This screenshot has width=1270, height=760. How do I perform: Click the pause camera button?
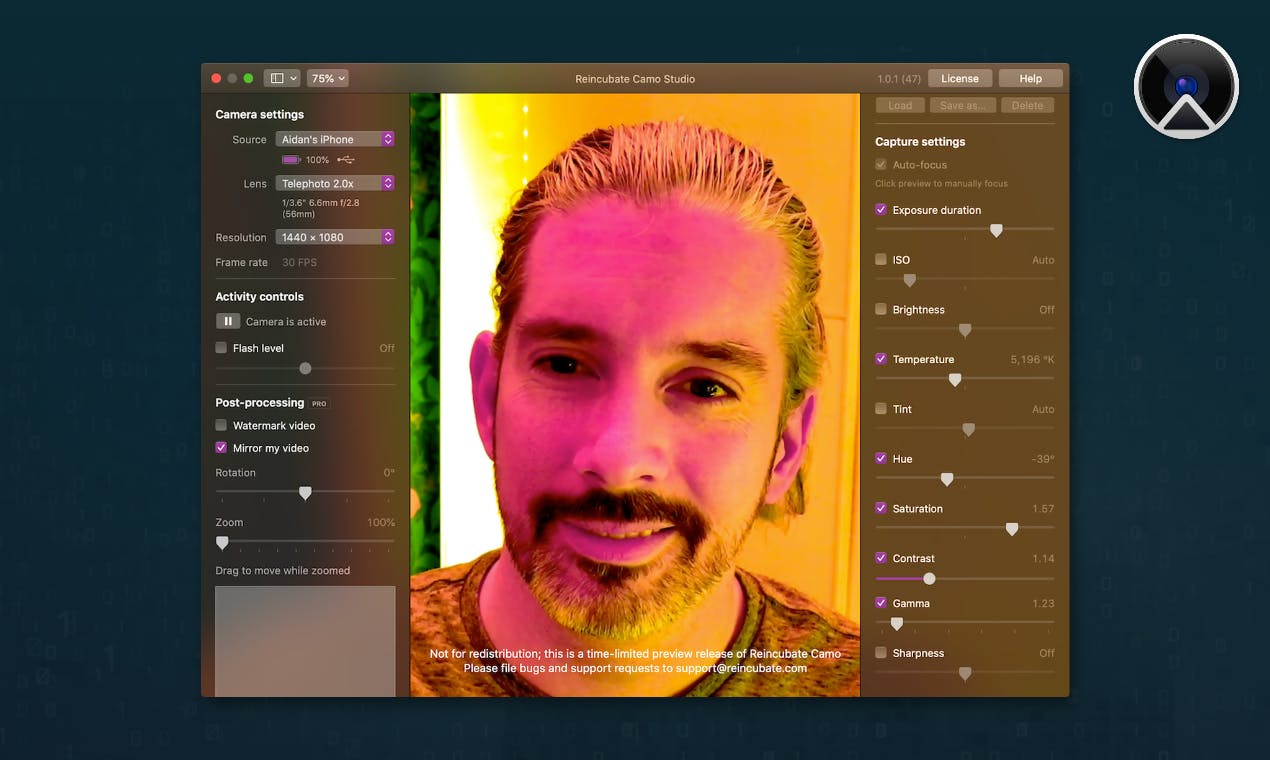click(x=228, y=321)
